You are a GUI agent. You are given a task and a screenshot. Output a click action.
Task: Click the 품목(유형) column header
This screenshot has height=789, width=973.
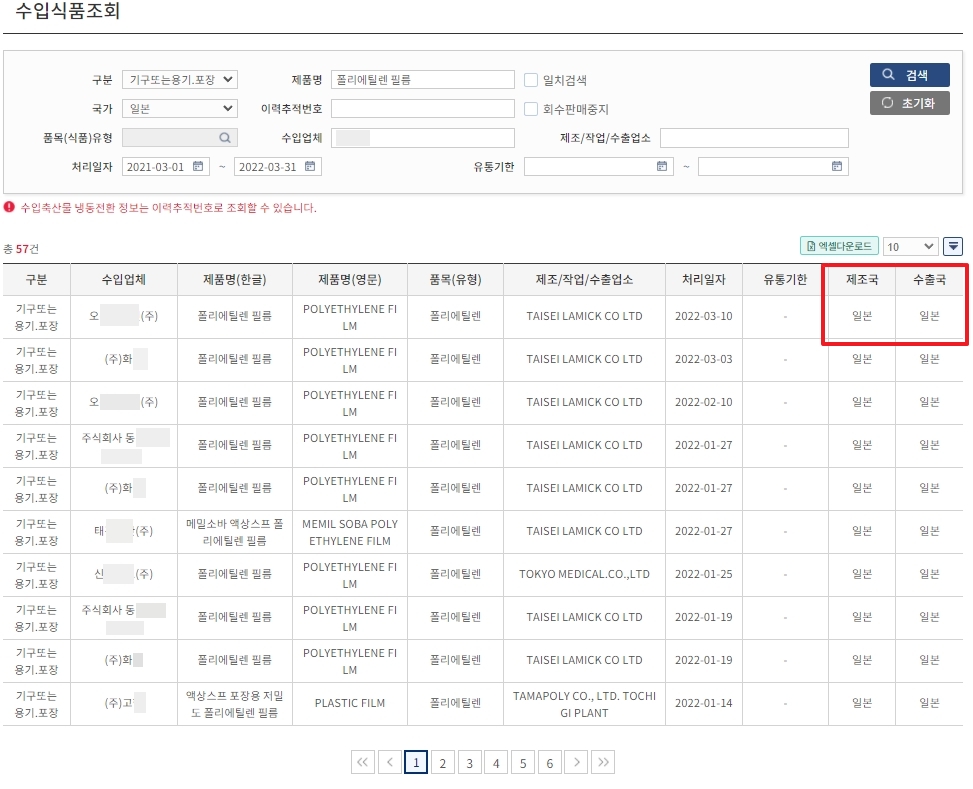pyautogui.click(x=455, y=279)
